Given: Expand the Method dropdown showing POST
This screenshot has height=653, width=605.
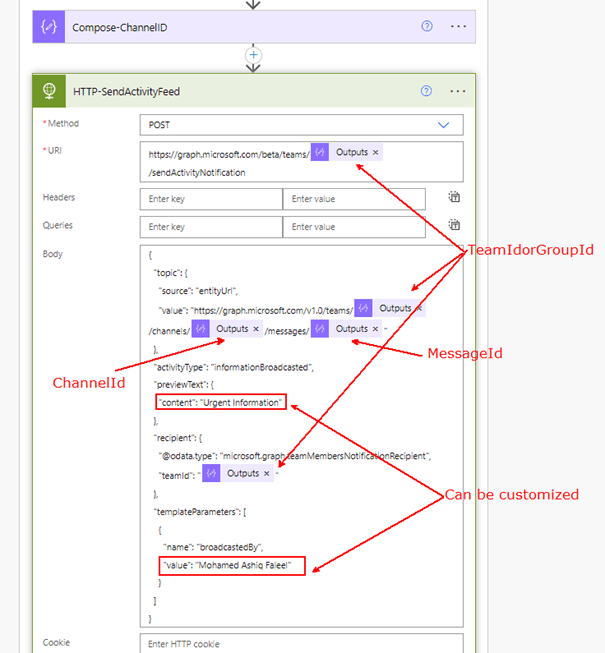Looking at the screenshot, I should pos(444,124).
